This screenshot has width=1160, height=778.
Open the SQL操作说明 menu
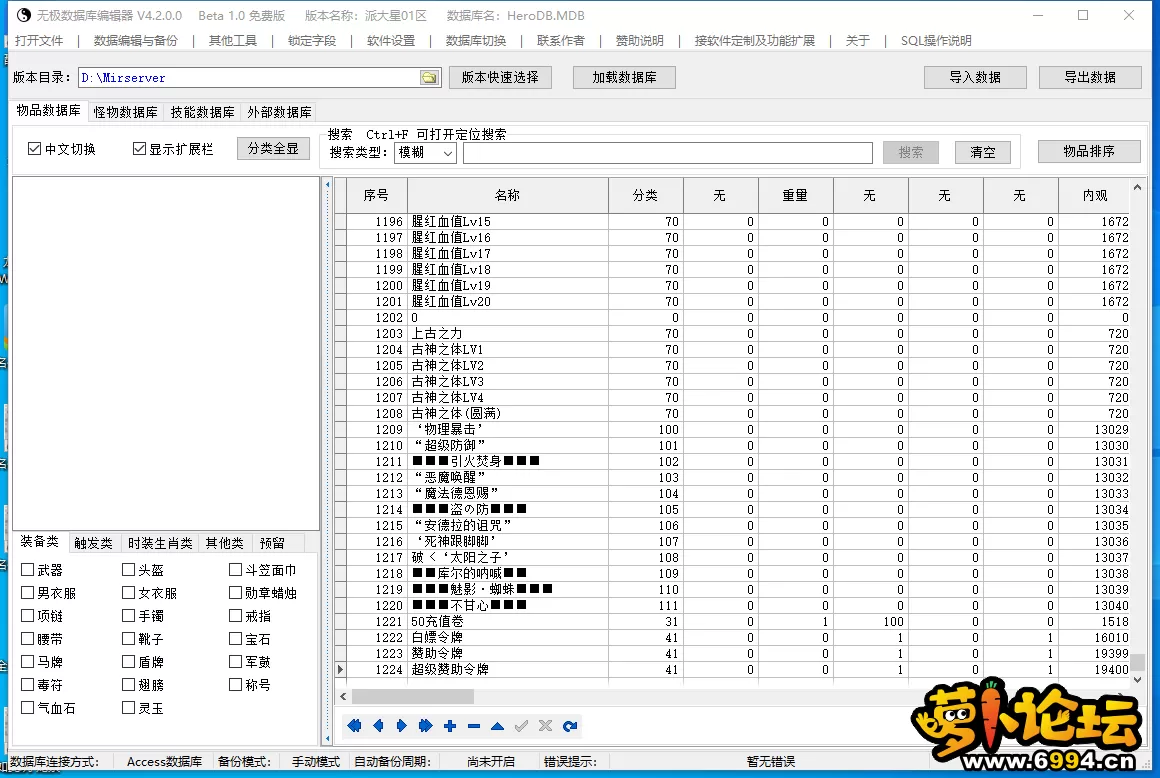(936, 41)
